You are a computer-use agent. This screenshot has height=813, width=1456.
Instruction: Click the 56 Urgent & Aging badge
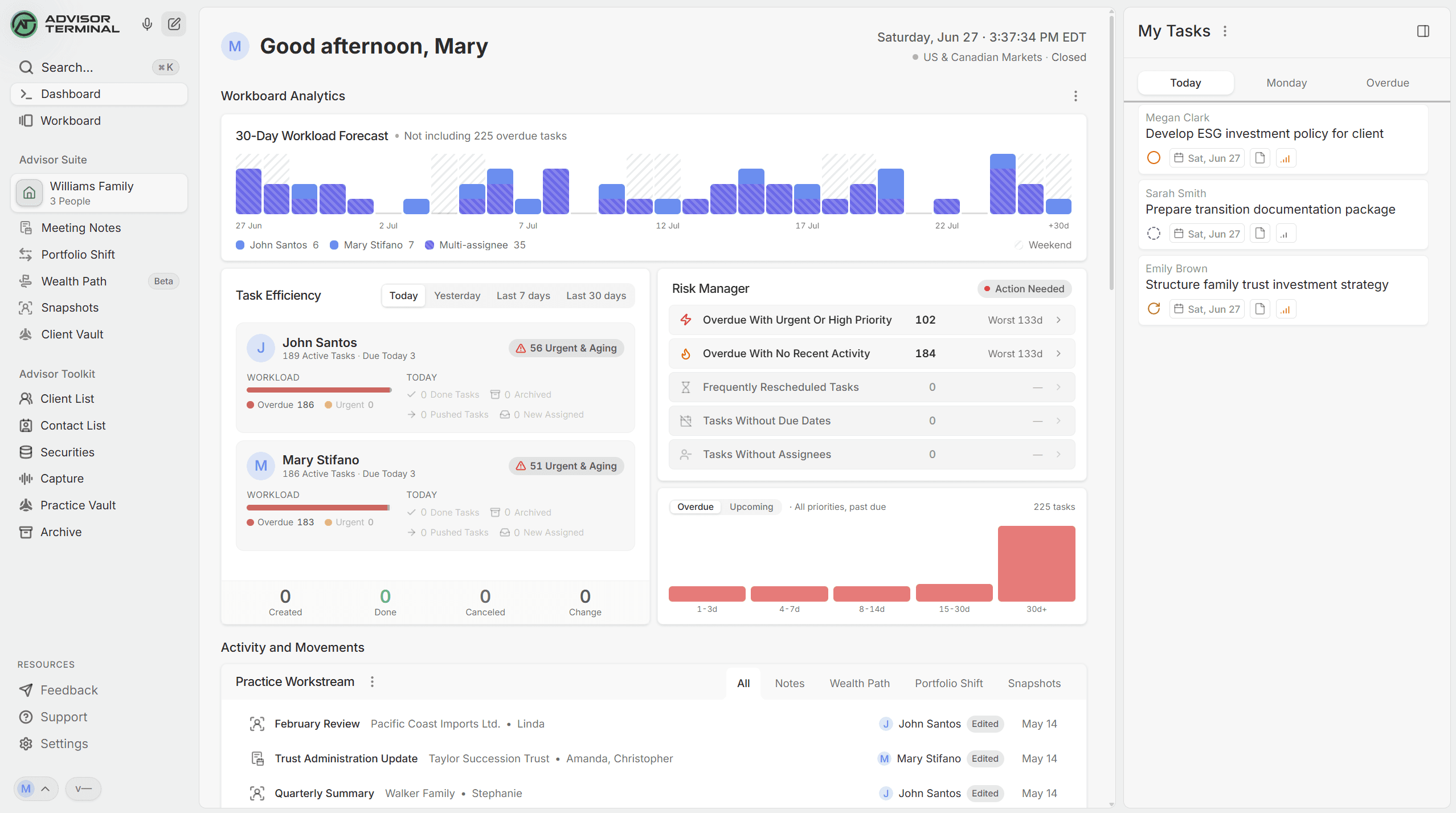566,348
